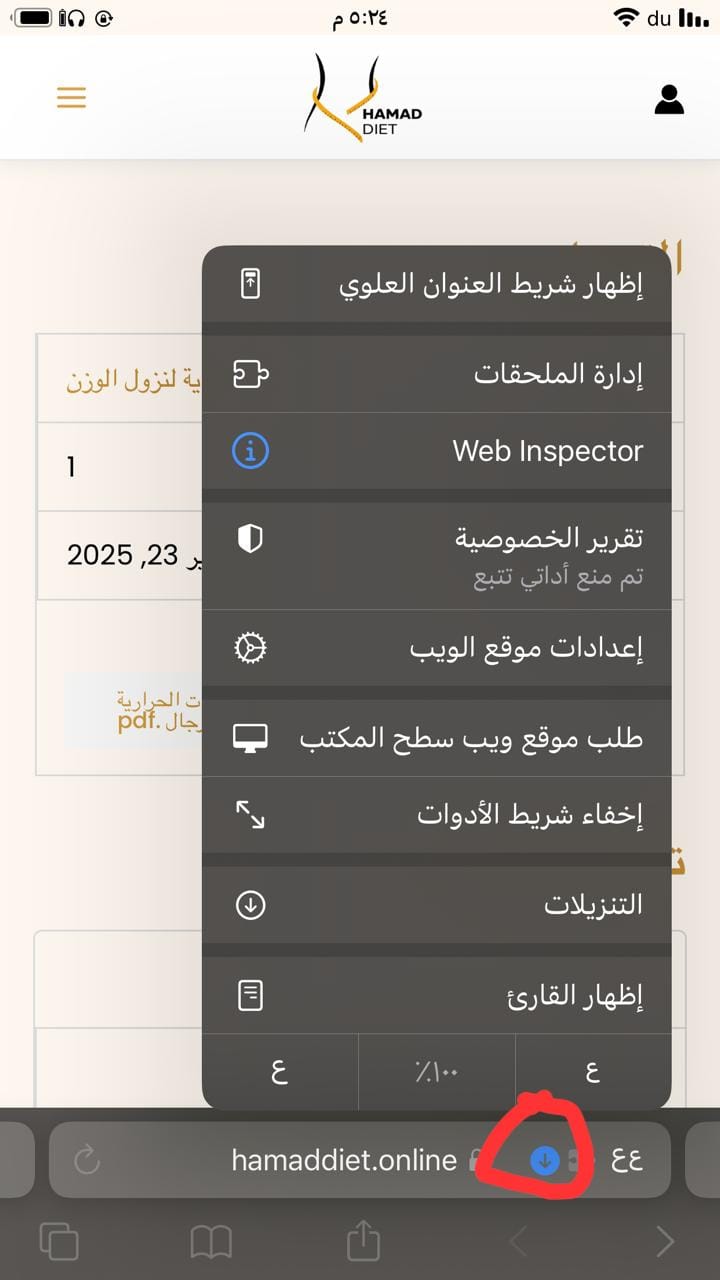Tap إظهار القارئ show reader
The image size is (720, 1280).
(x=437, y=995)
